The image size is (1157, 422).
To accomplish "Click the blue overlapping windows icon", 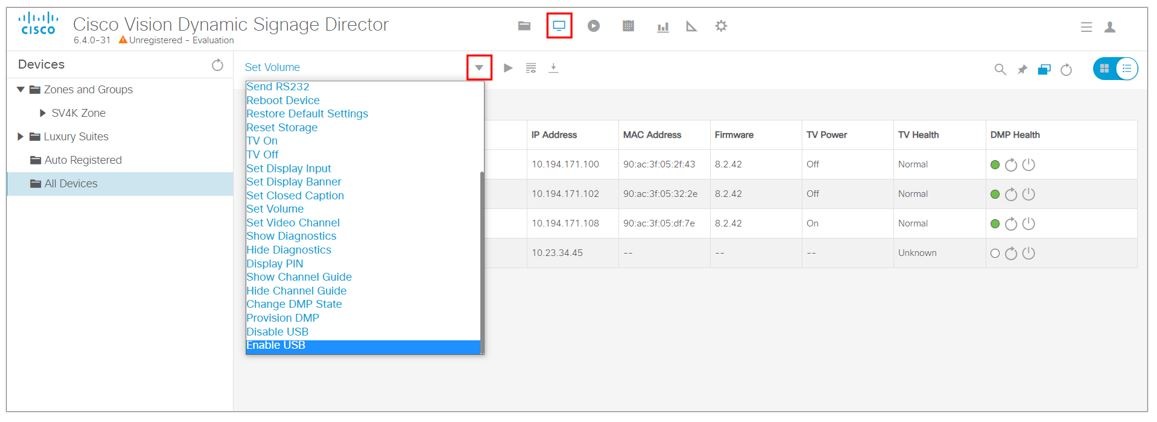I will click(1043, 69).
